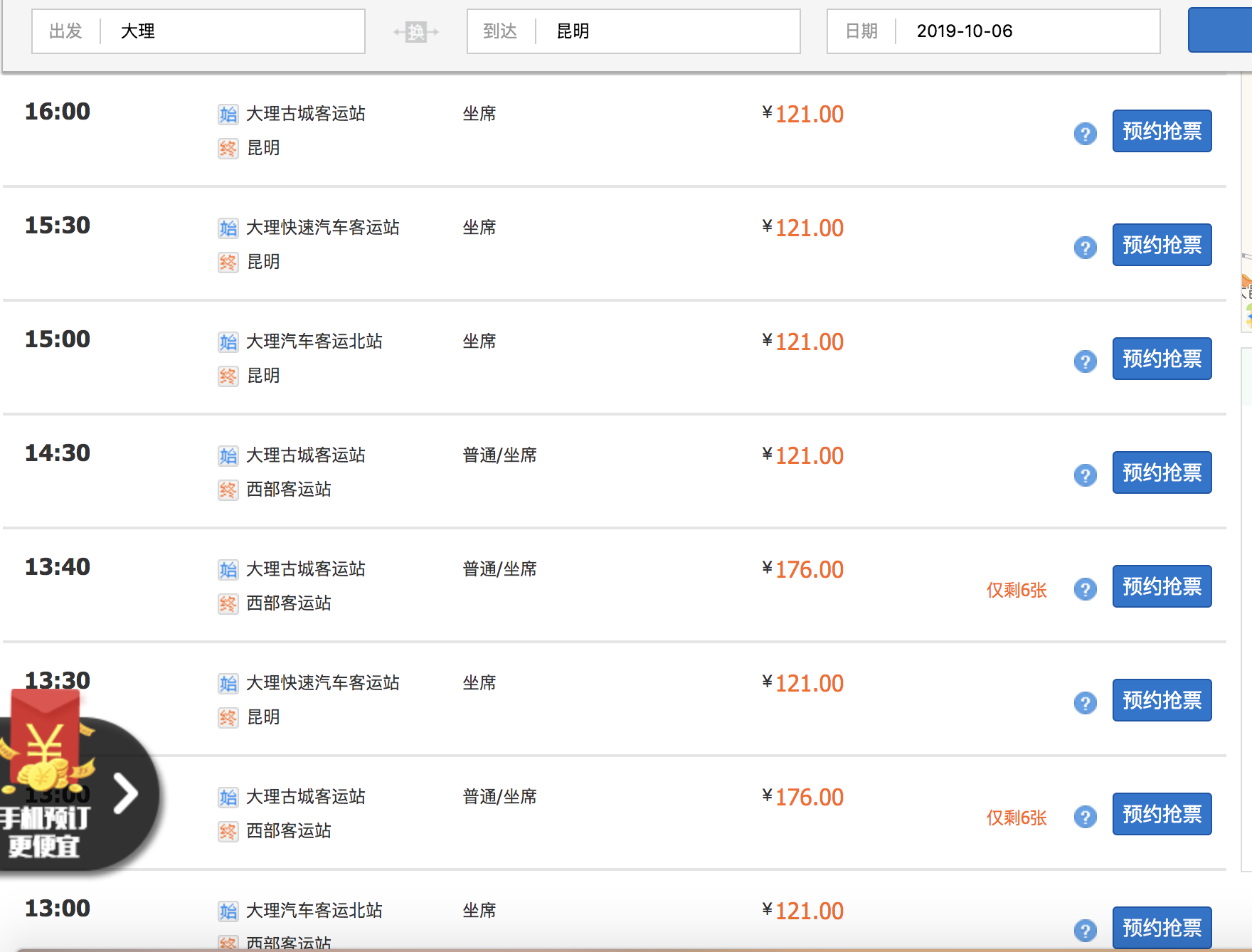Click 西部客运站 destination in 13:40 row

click(289, 603)
